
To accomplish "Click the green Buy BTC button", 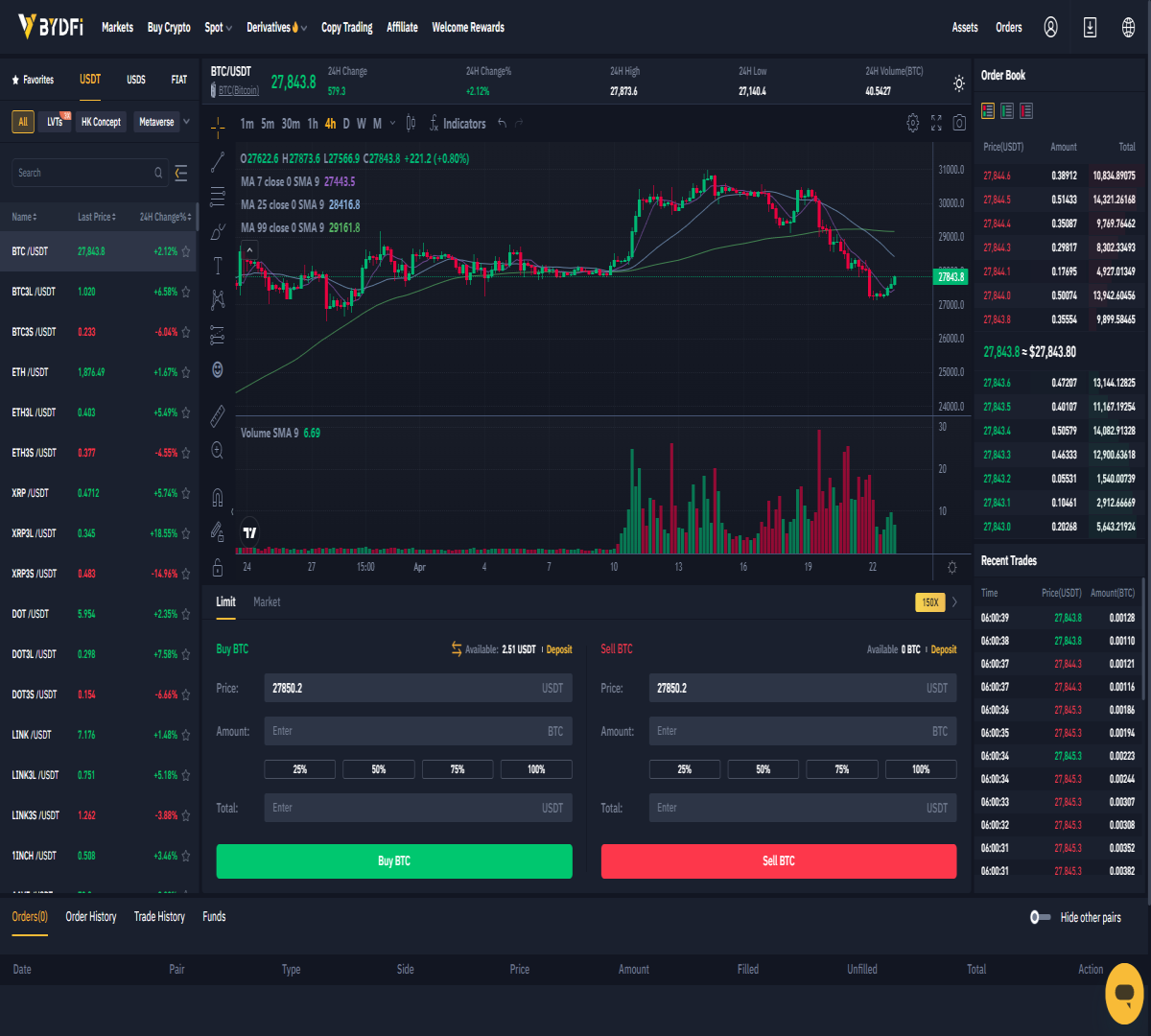I will (394, 861).
